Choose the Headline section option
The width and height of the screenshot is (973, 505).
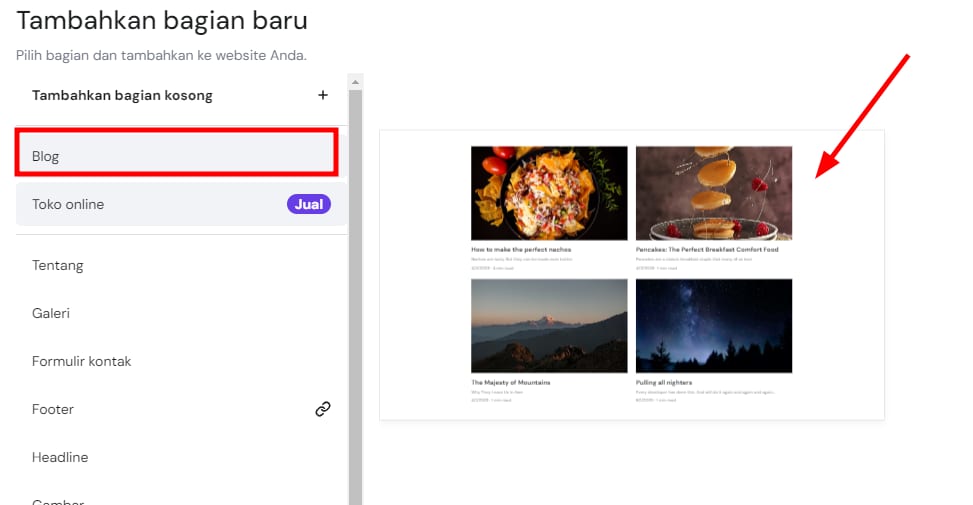[x=60, y=457]
